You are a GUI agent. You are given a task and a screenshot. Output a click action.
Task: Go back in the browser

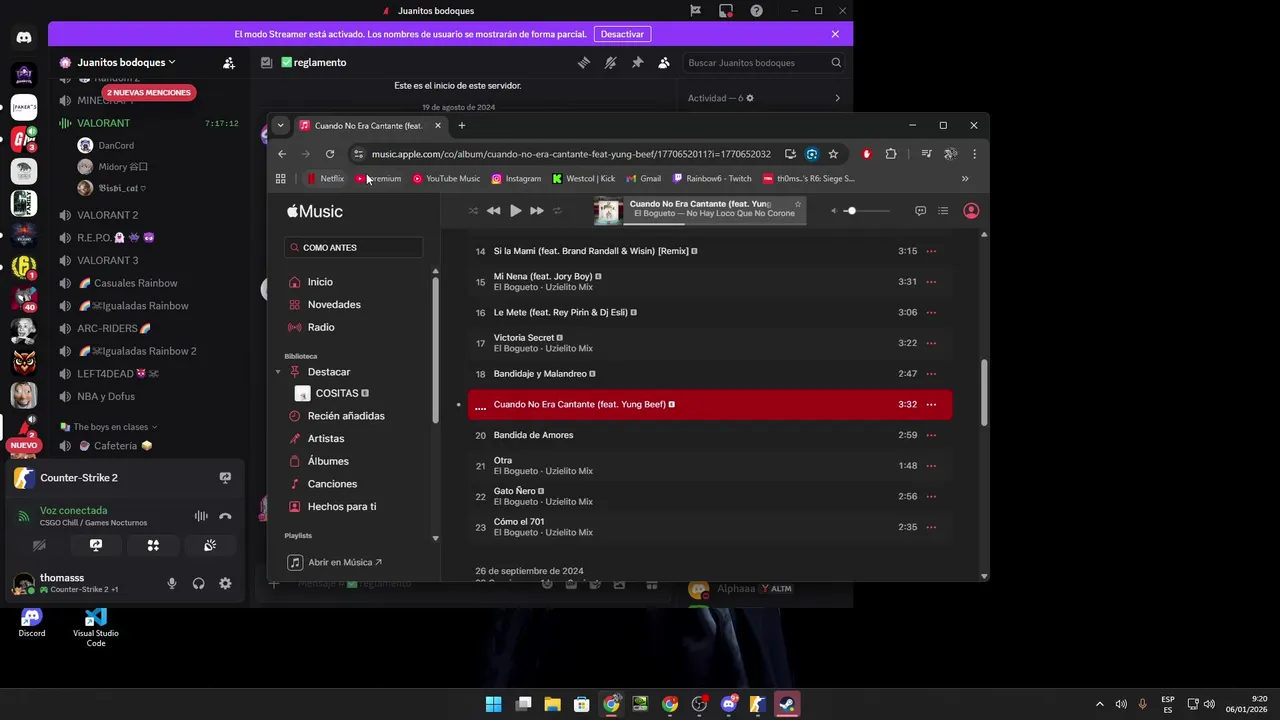pyautogui.click(x=282, y=154)
